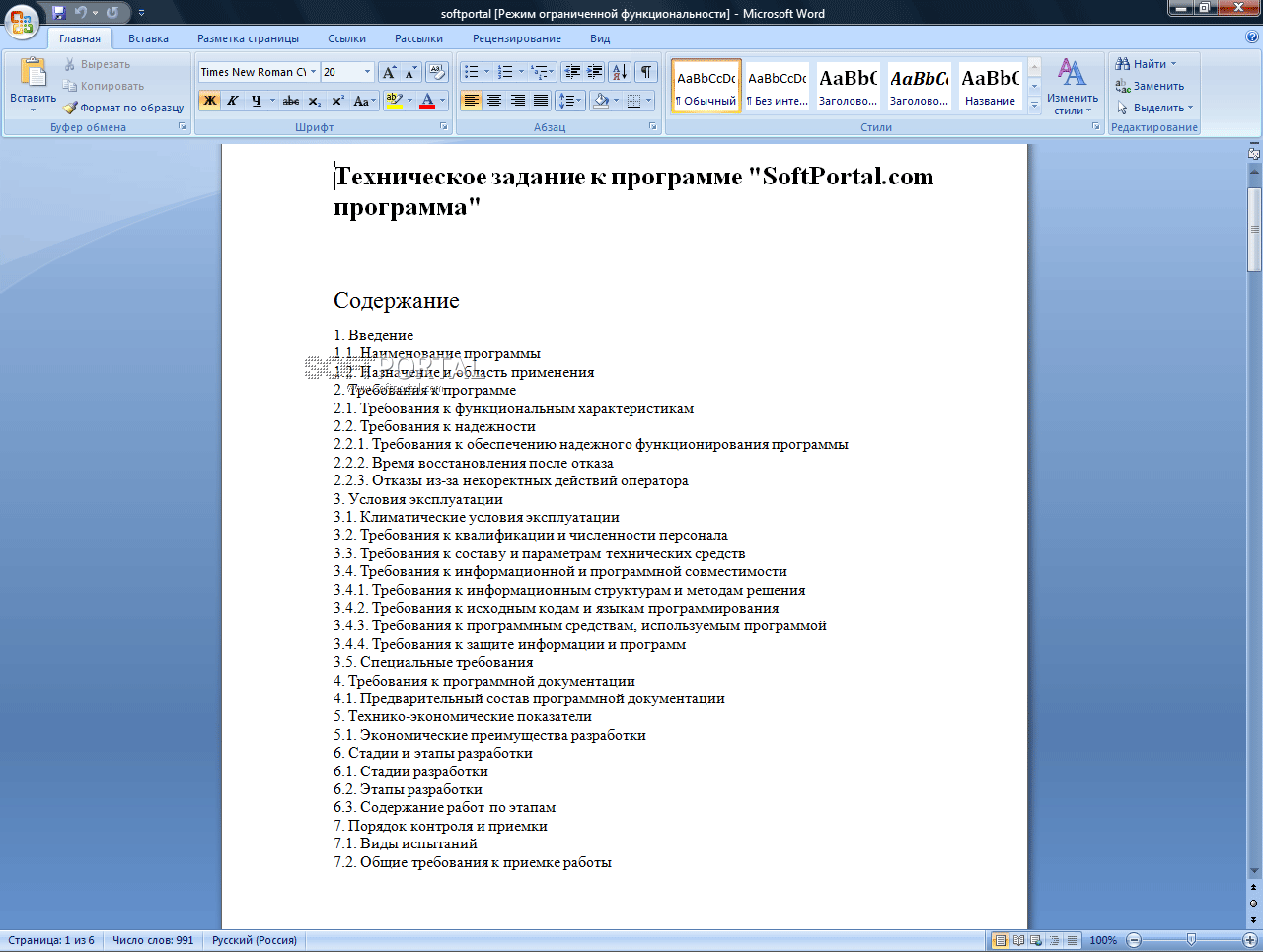The width and height of the screenshot is (1263, 952).
Task: Open Word Help question mark icon
Action: coord(1252,37)
